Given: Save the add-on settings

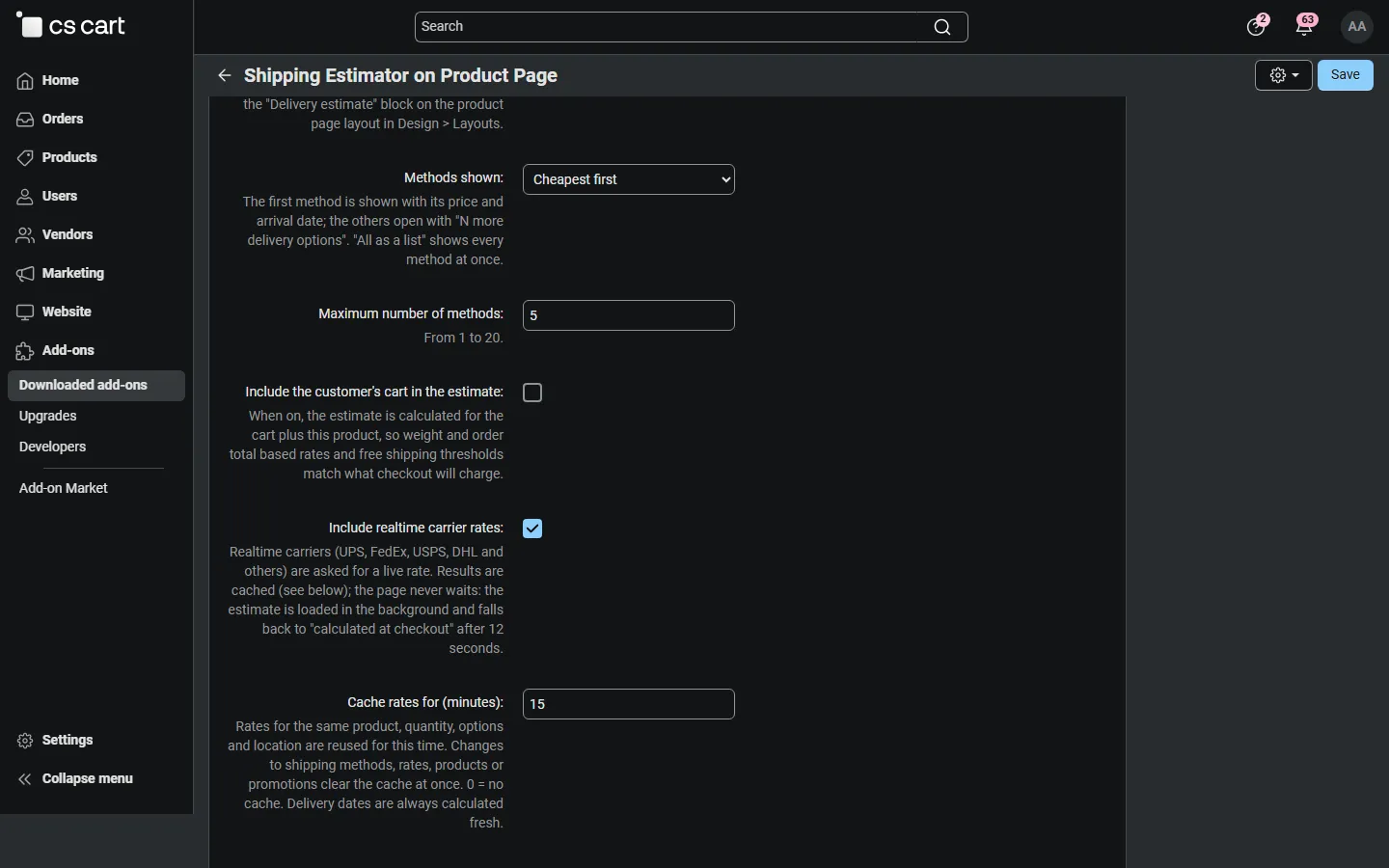Looking at the screenshot, I should [1346, 75].
